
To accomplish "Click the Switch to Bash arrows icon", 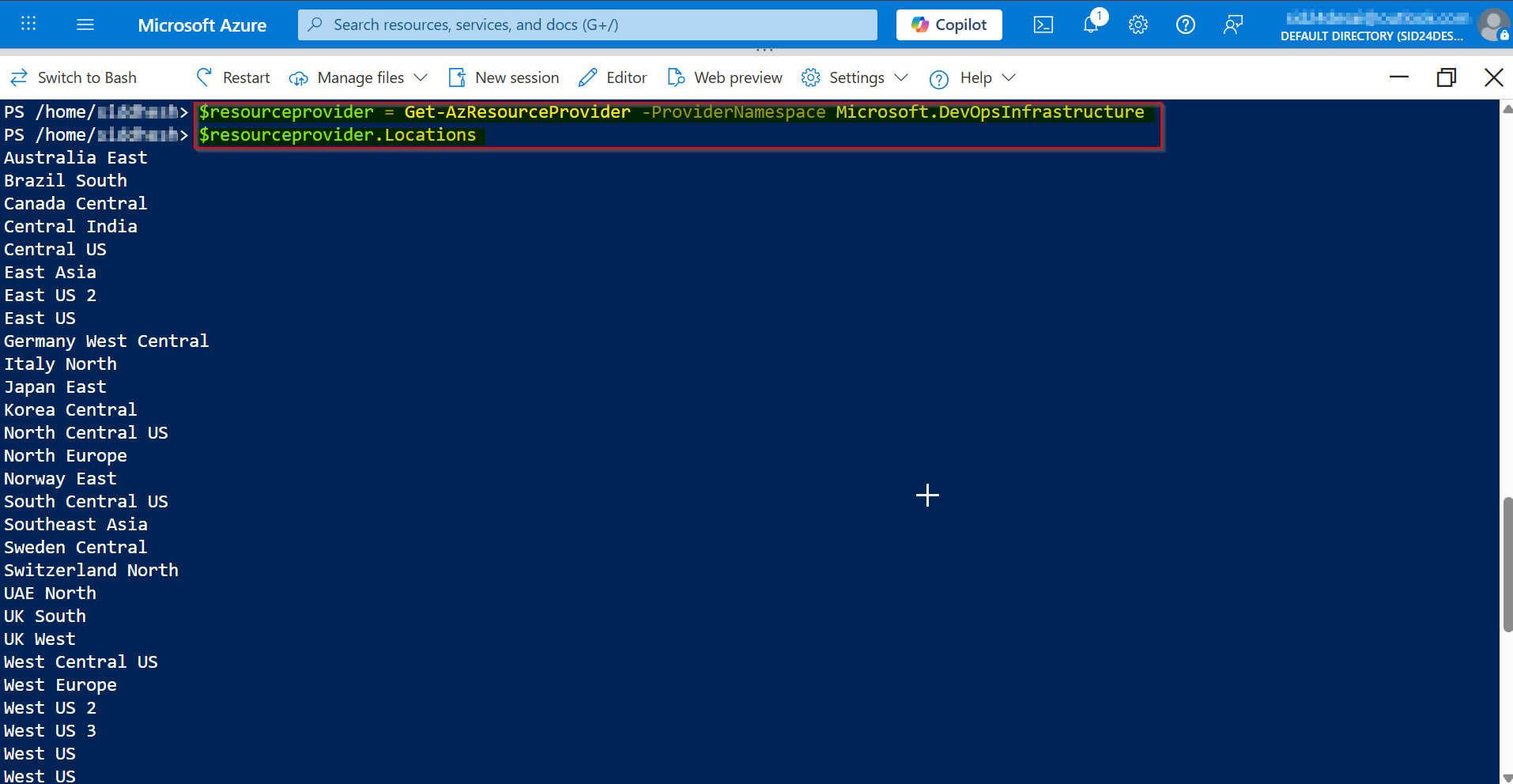I will pos(19,77).
